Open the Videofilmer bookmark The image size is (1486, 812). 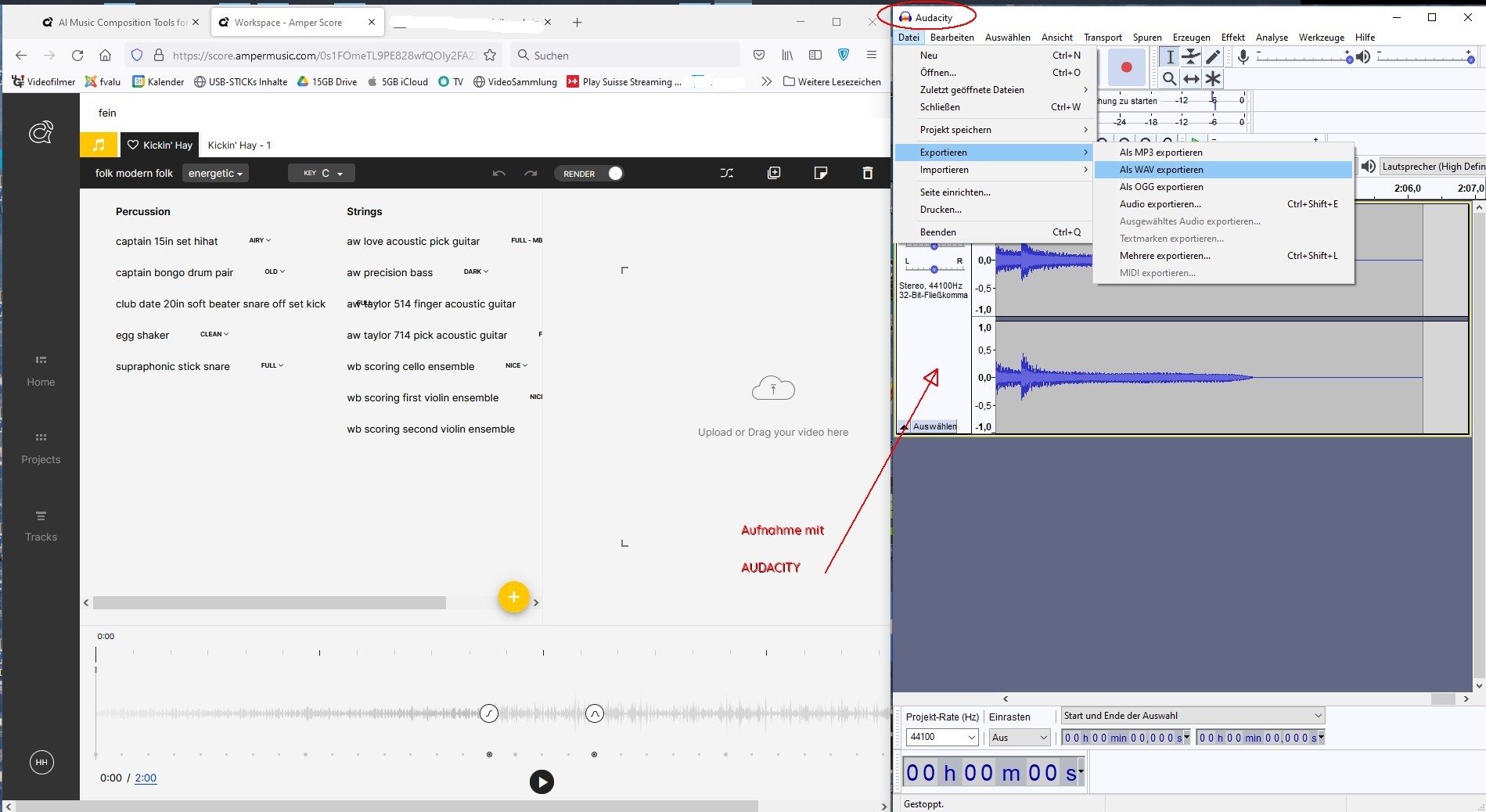point(44,81)
